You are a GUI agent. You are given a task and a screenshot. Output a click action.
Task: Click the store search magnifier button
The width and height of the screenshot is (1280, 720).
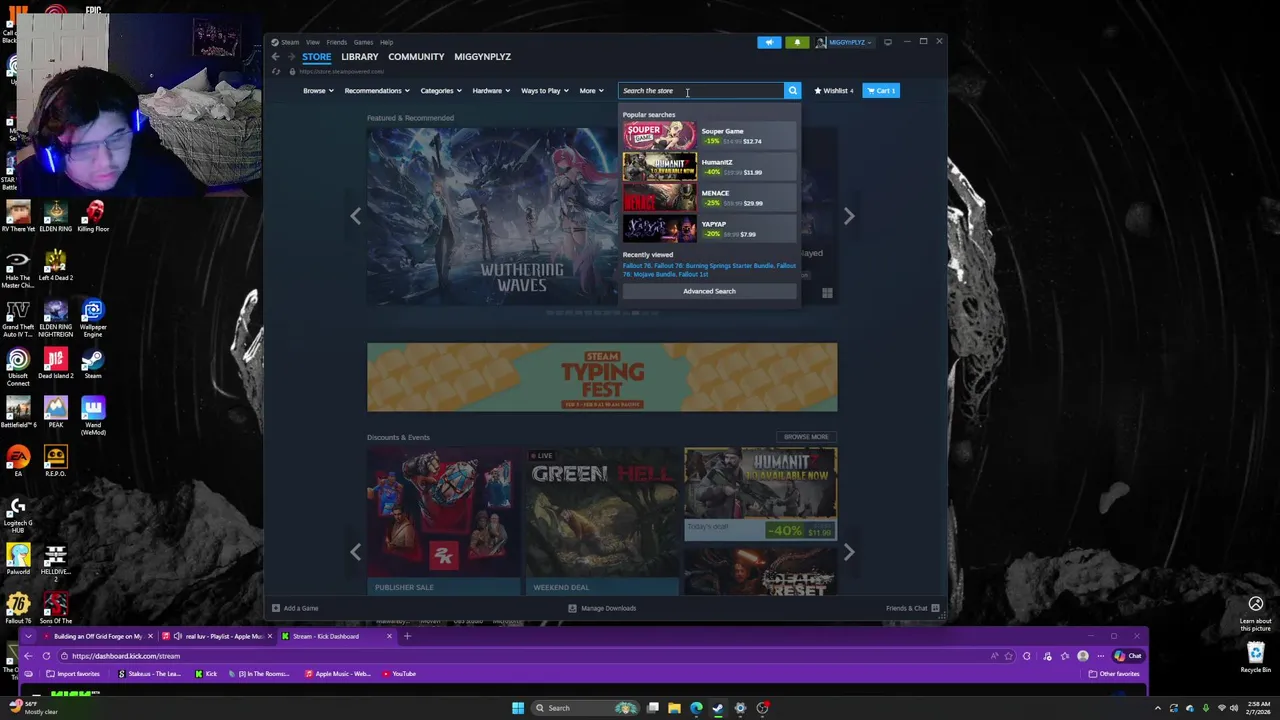[x=792, y=91]
